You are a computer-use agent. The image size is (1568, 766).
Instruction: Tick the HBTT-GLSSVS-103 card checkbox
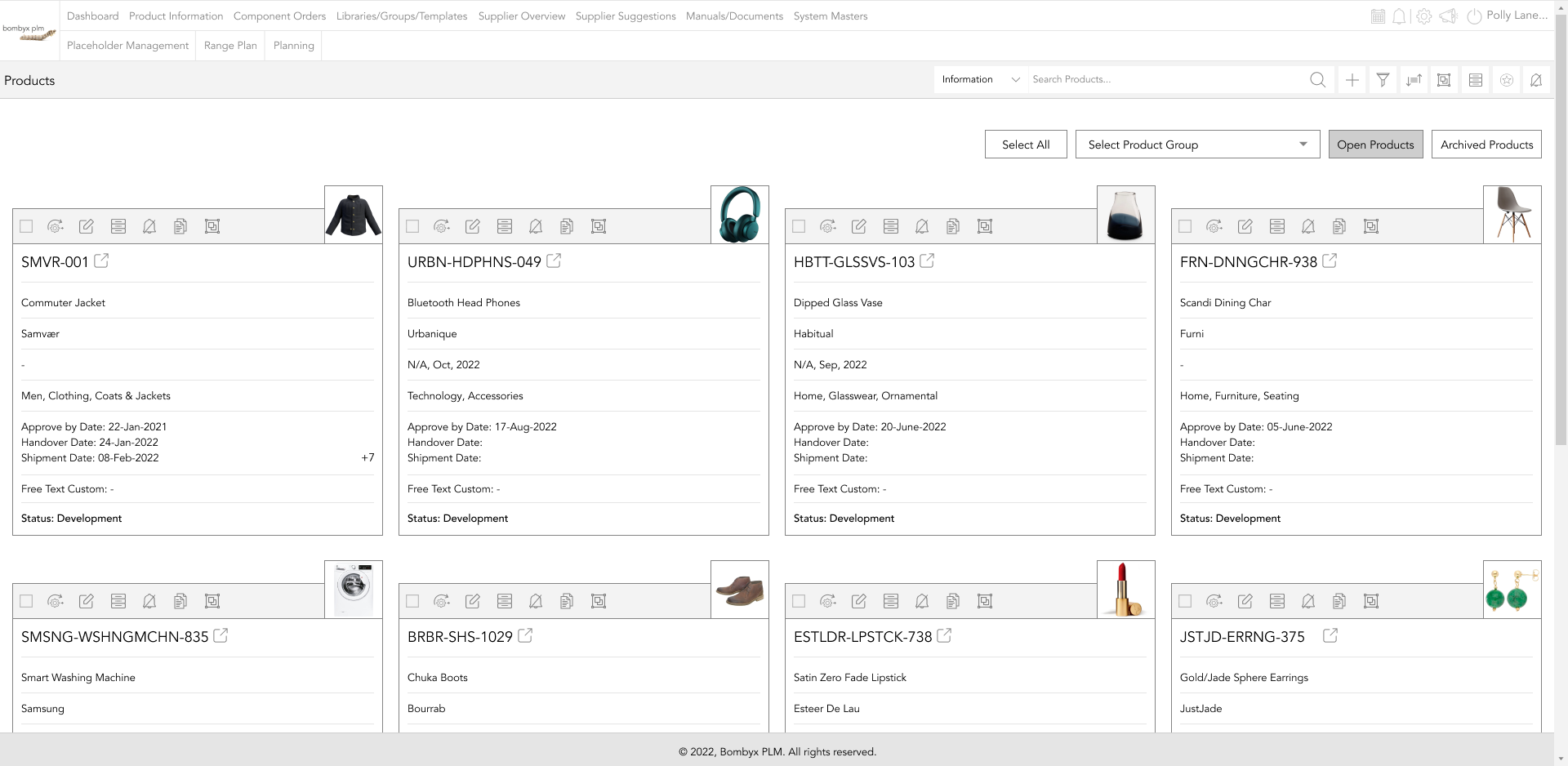[799, 226]
